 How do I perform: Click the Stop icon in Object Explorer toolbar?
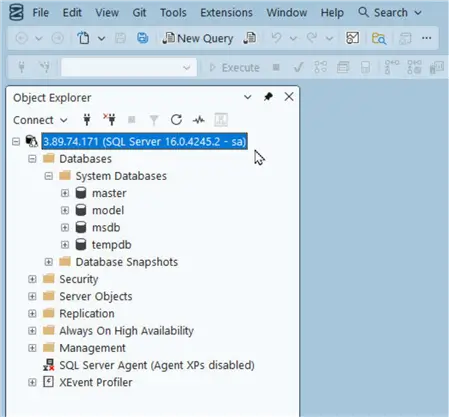132,120
